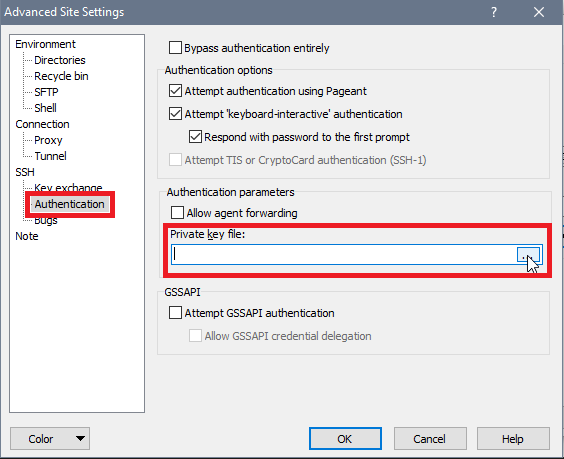Viewport: 564px width, 459px height.
Task: Click inside the Private key file field
Action: [344, 255]
